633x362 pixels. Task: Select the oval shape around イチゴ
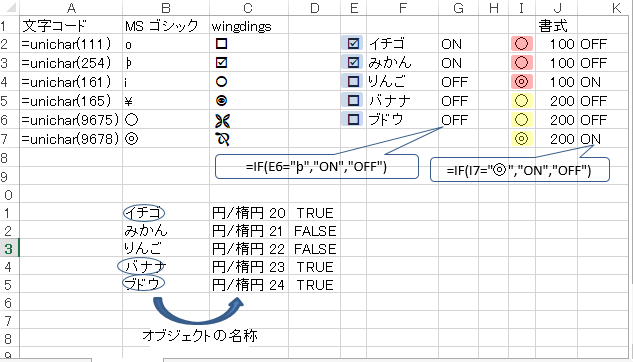144,212
